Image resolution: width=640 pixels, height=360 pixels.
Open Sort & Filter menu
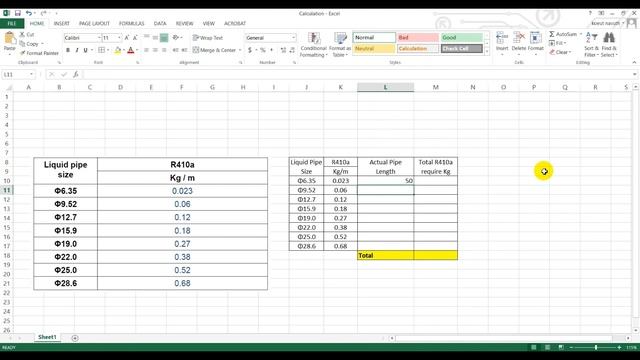(591, 44)
